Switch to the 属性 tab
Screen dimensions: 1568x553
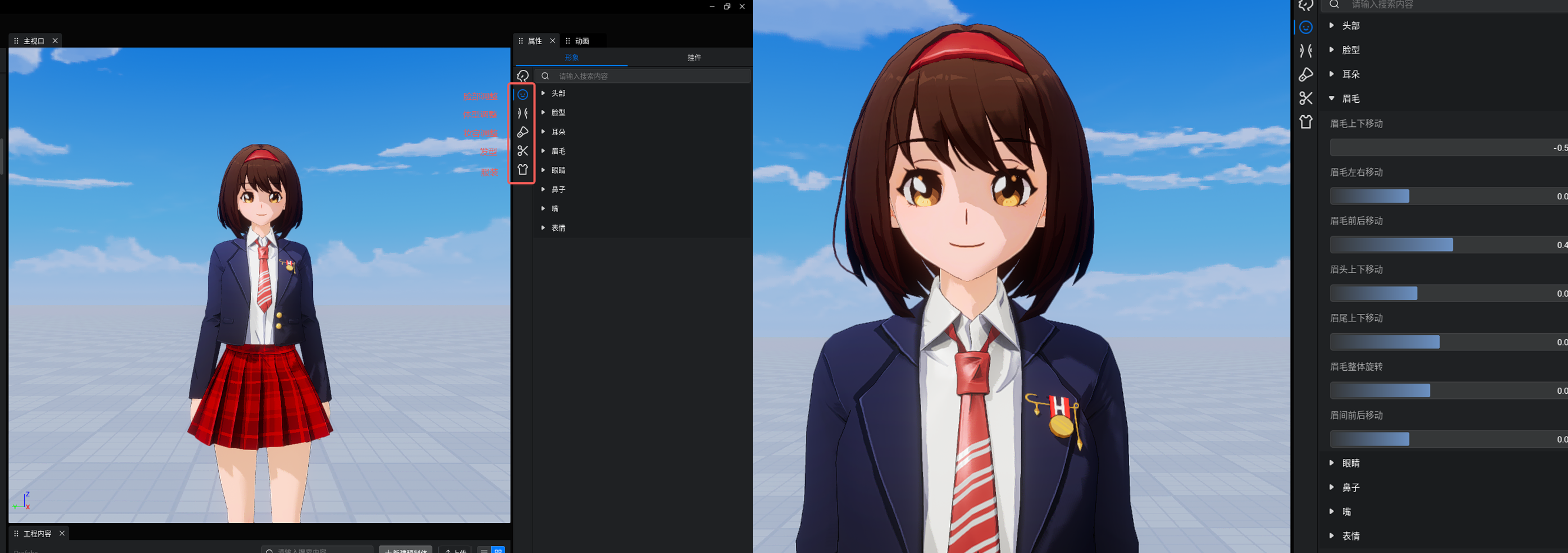(x=535, y=41)
